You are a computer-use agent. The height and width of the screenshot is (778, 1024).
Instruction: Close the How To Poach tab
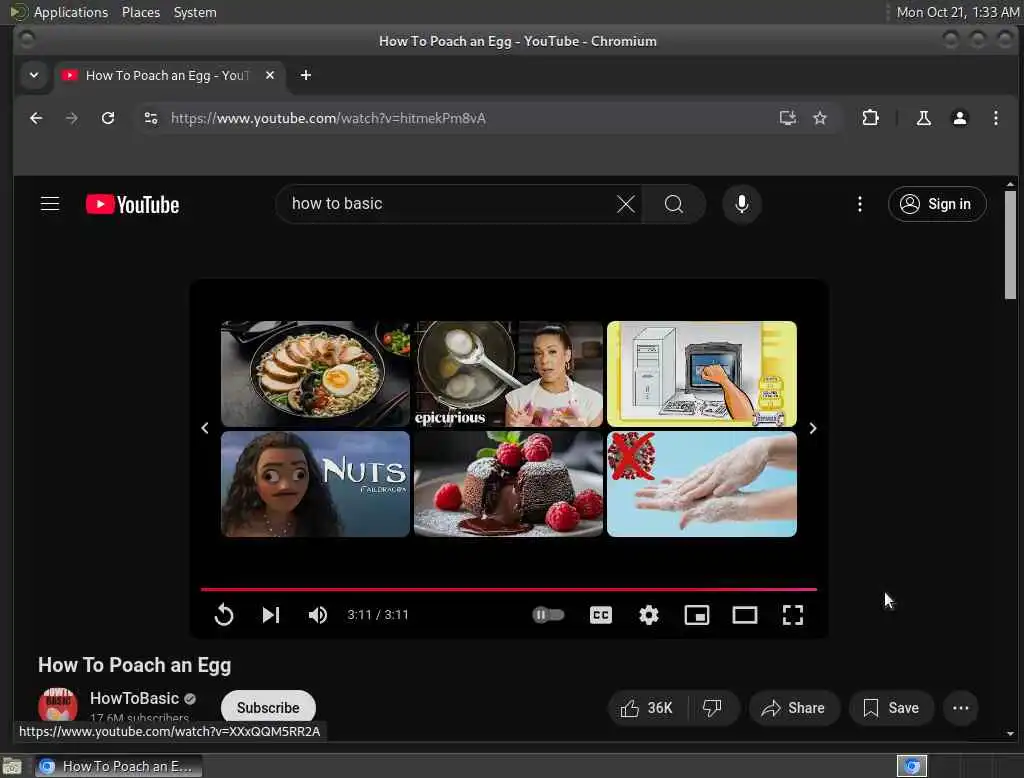[x=270, y=75]
